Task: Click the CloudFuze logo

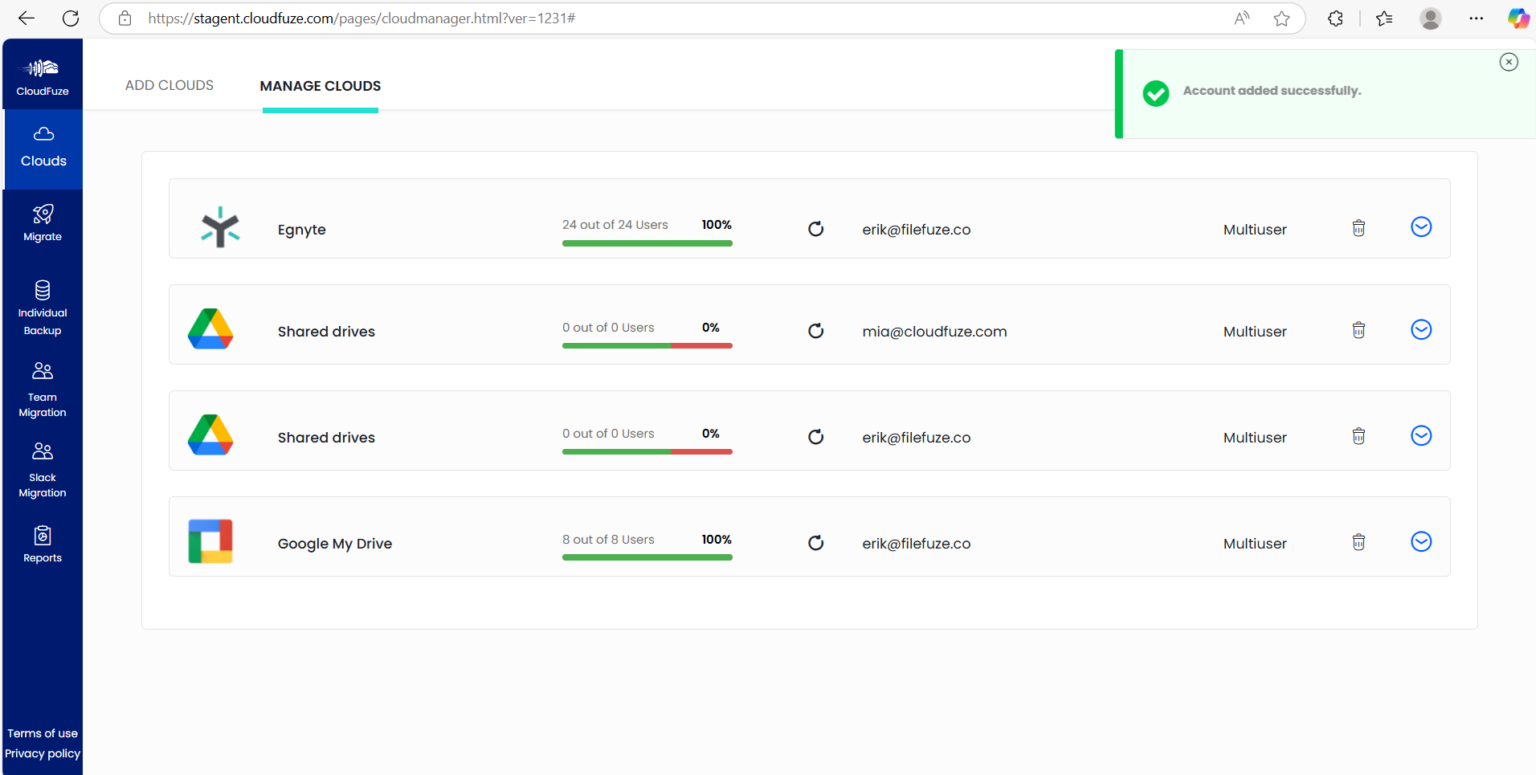Action: tap(42, 73)
